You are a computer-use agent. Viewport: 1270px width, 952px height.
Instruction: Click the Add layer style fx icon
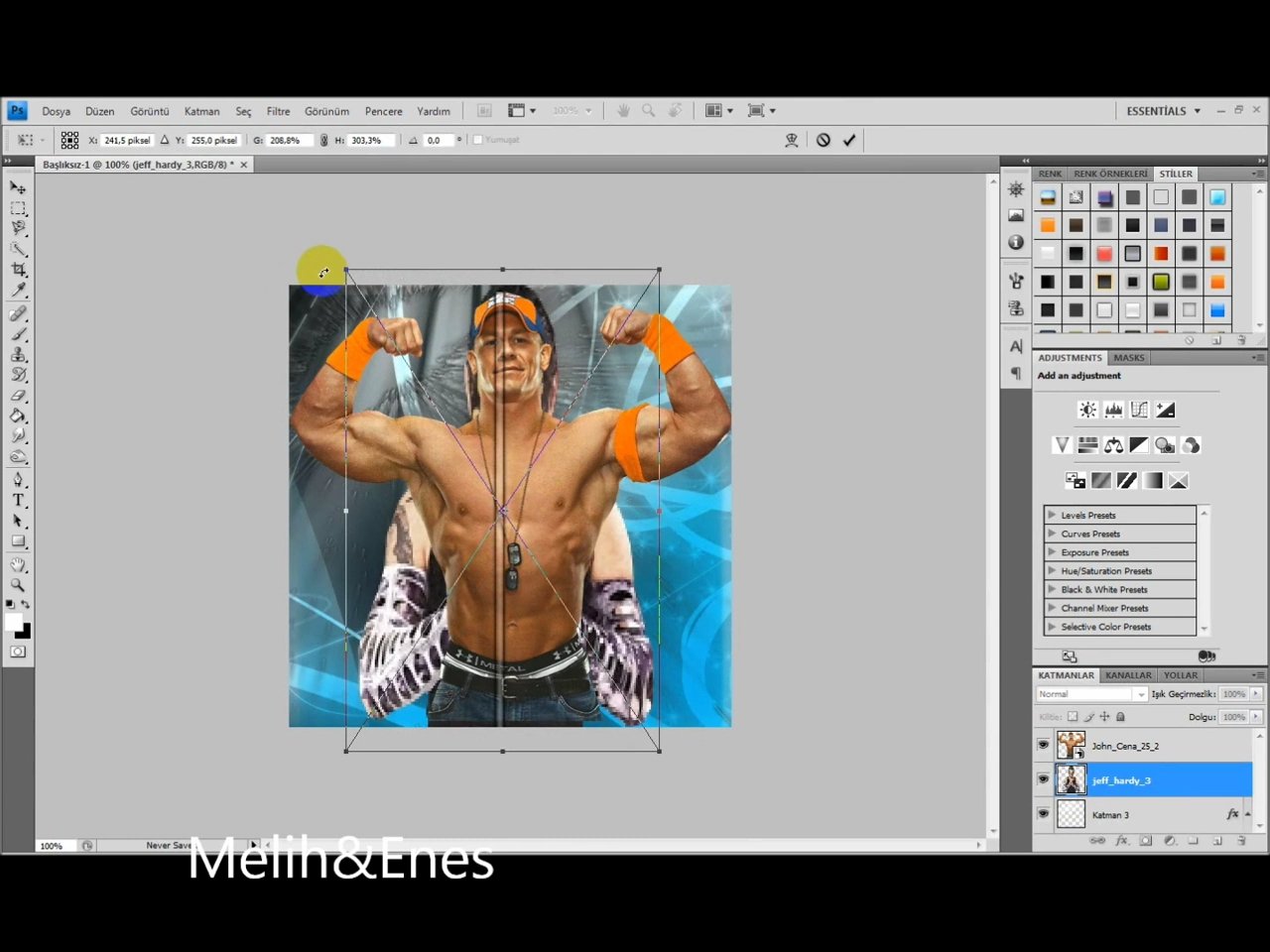pyautogui.click(x=1122, y=841)
